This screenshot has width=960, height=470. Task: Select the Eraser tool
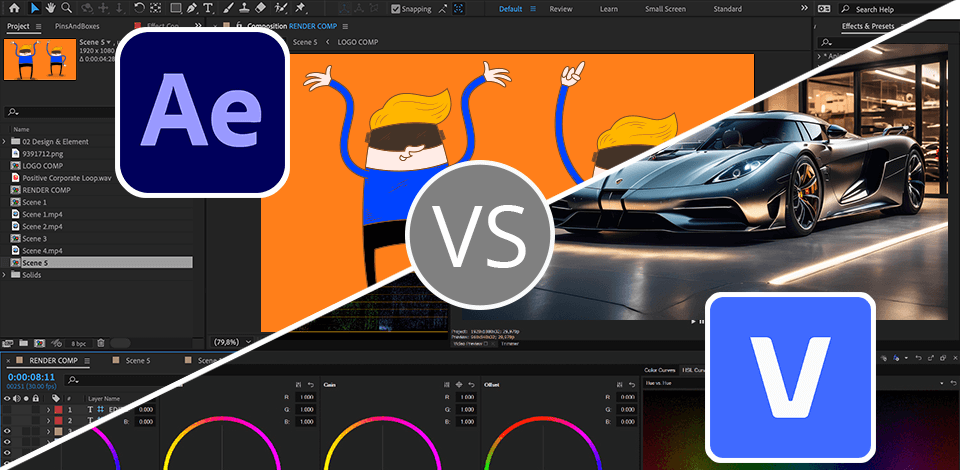pyautogui.click(x=260, y=8)
